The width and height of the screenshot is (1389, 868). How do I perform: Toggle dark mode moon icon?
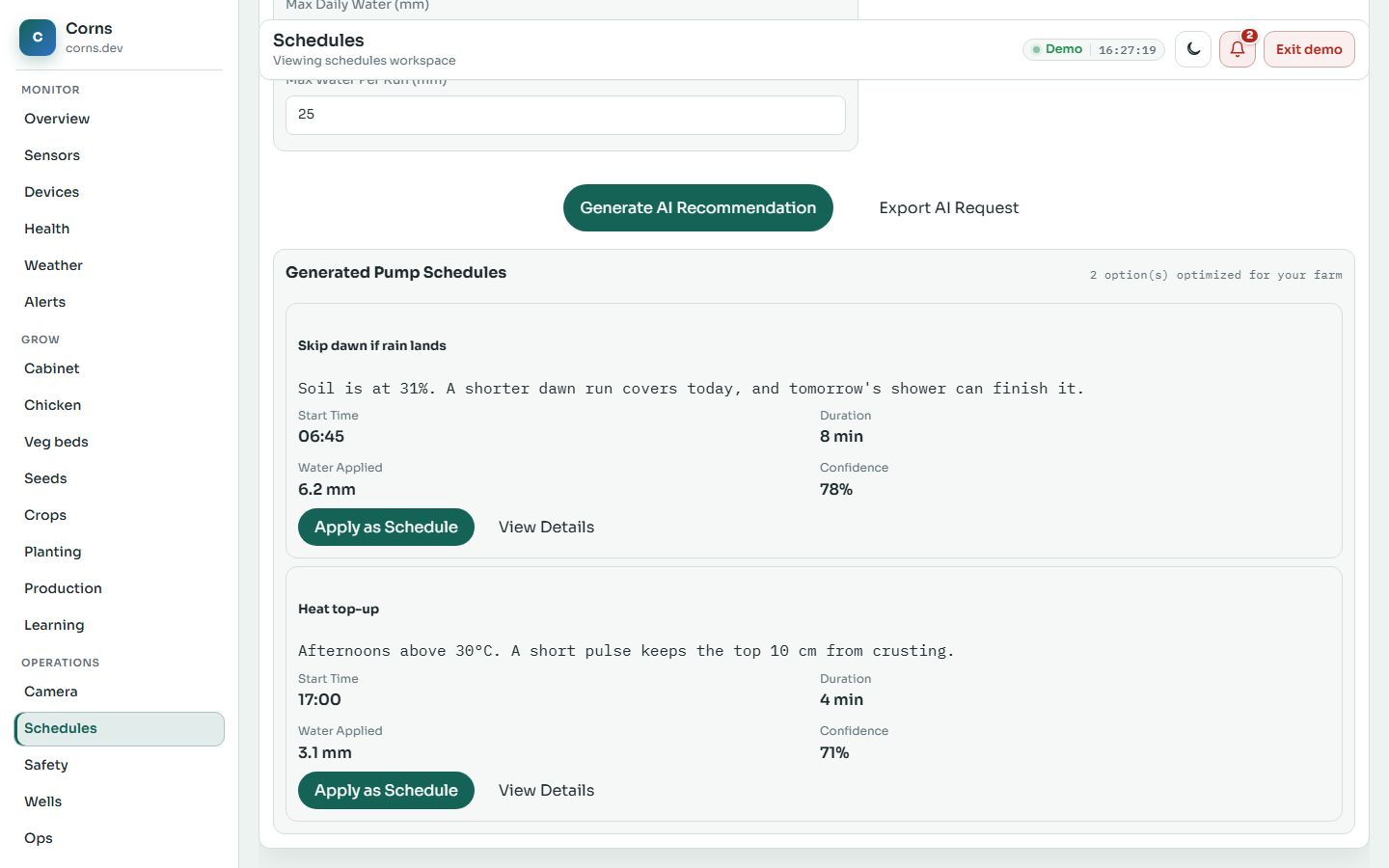(1193, 49)
